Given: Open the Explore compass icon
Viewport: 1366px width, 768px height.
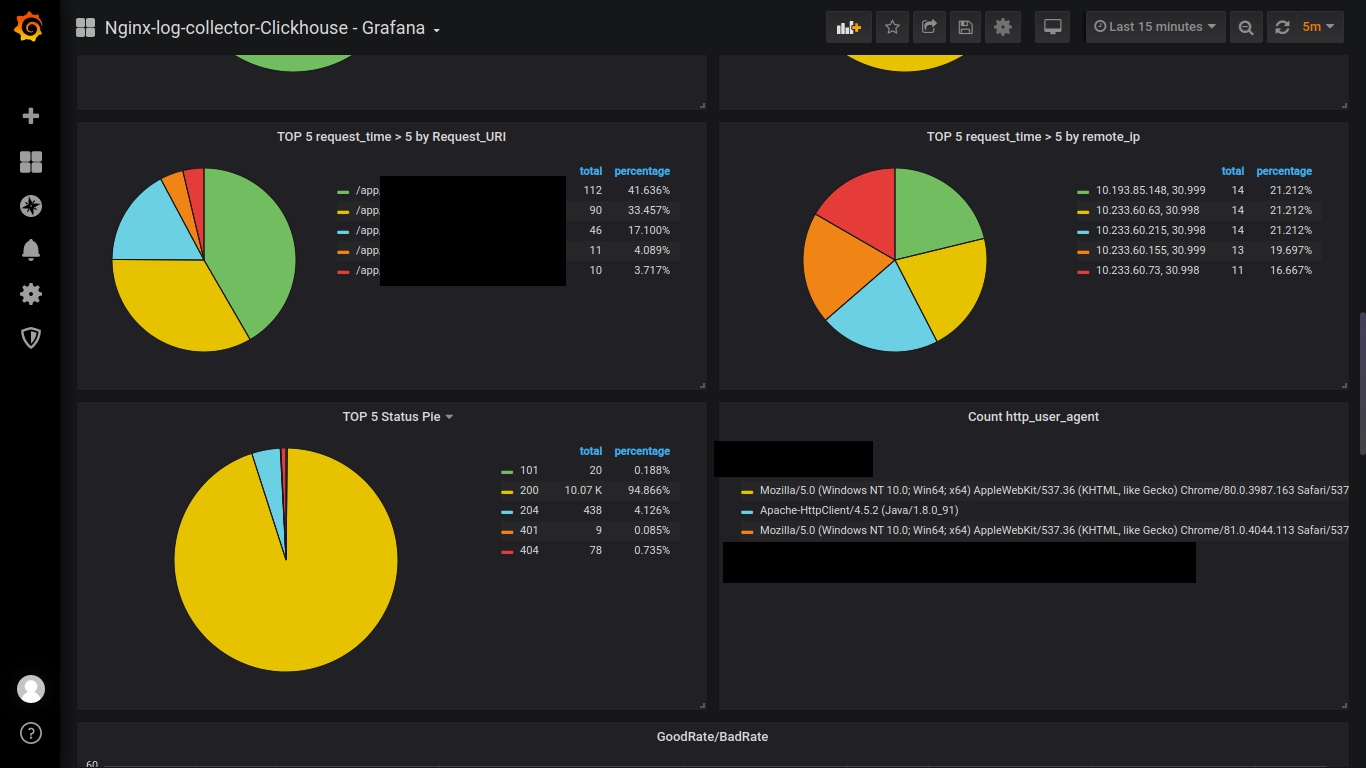Looking at the screenshot, I should point(31,206).
